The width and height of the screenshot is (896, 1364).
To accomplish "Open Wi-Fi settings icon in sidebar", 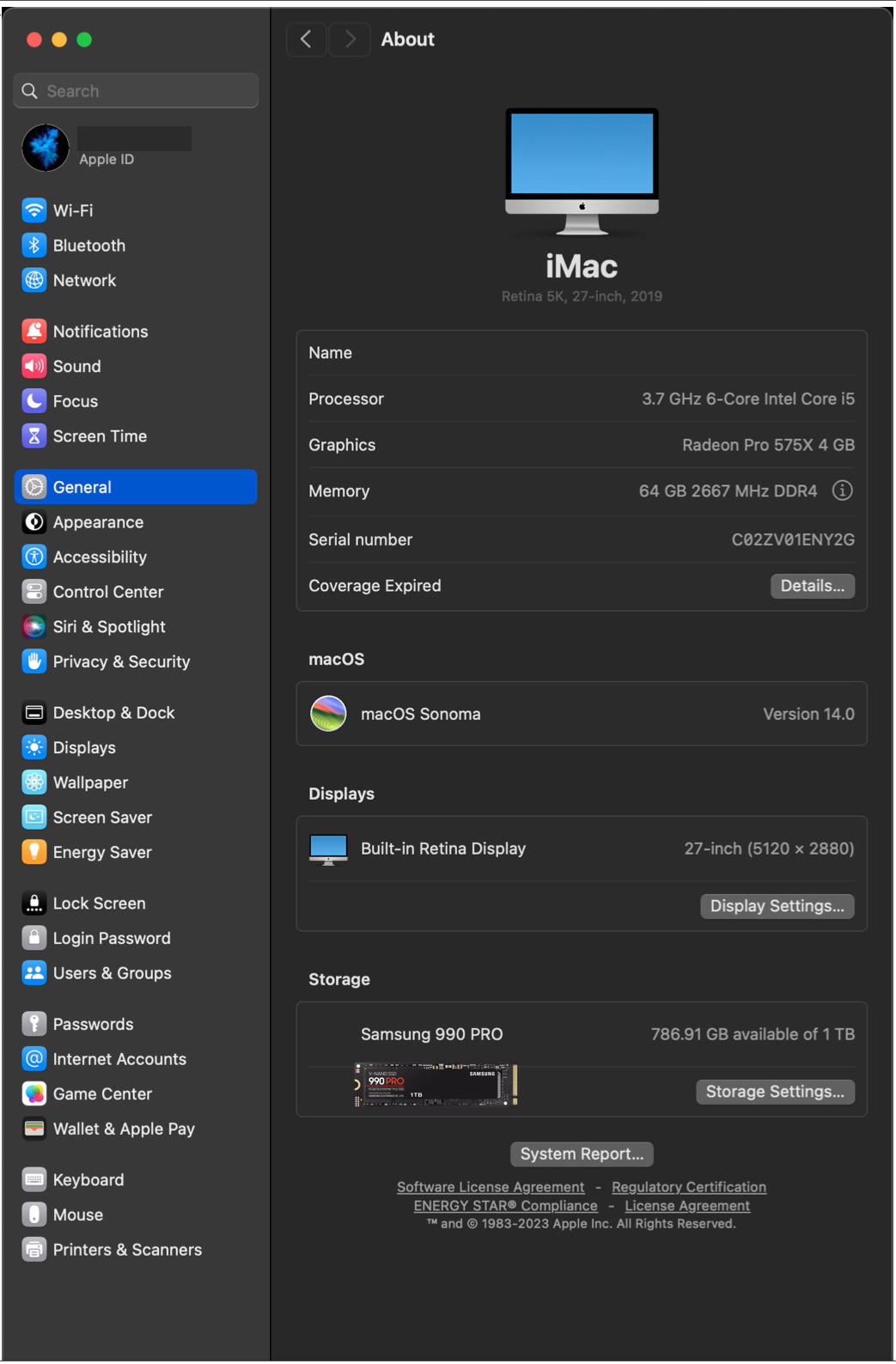I will (34, 210).
